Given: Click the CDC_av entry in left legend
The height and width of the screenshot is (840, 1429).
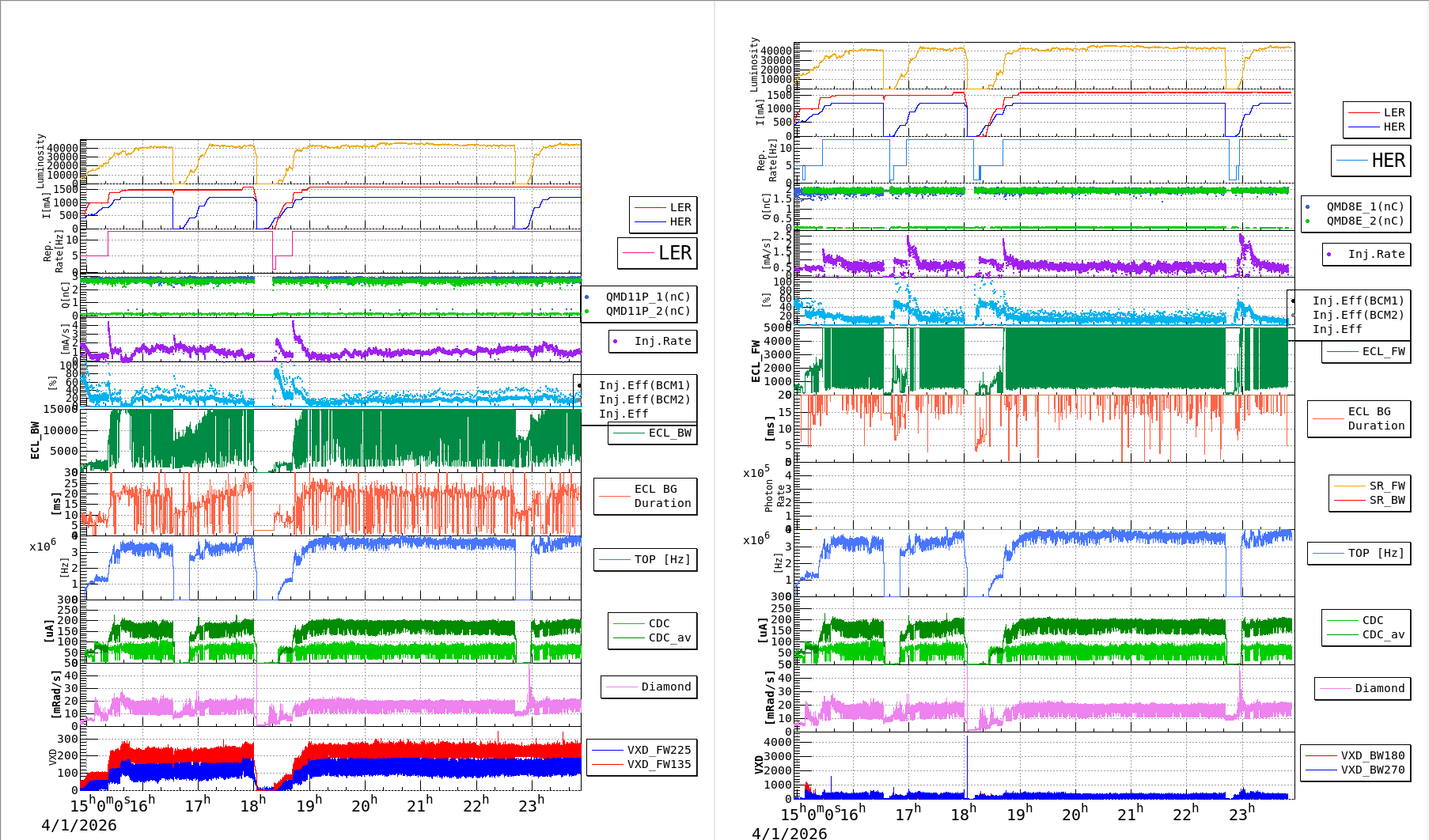Looking at the screenshot, I should pos(669,638).
